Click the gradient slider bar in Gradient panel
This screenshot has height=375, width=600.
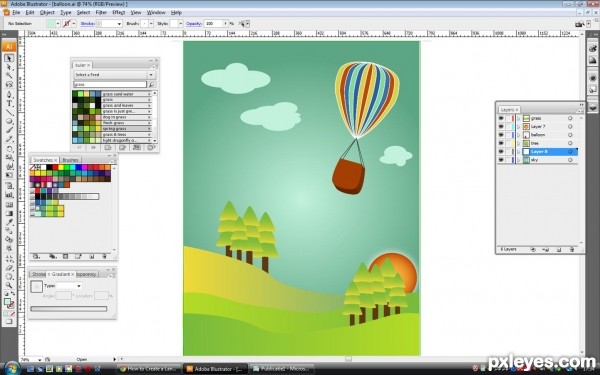coord(69,309)
